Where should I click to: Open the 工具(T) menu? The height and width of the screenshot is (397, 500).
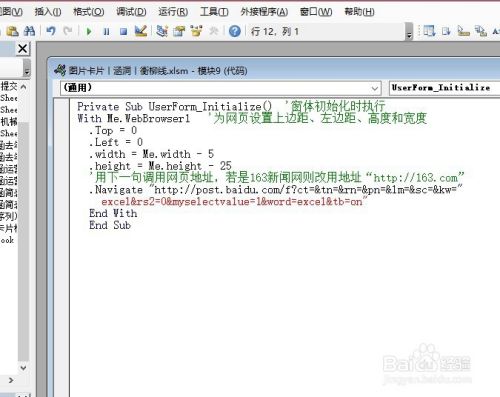point(214,12)
